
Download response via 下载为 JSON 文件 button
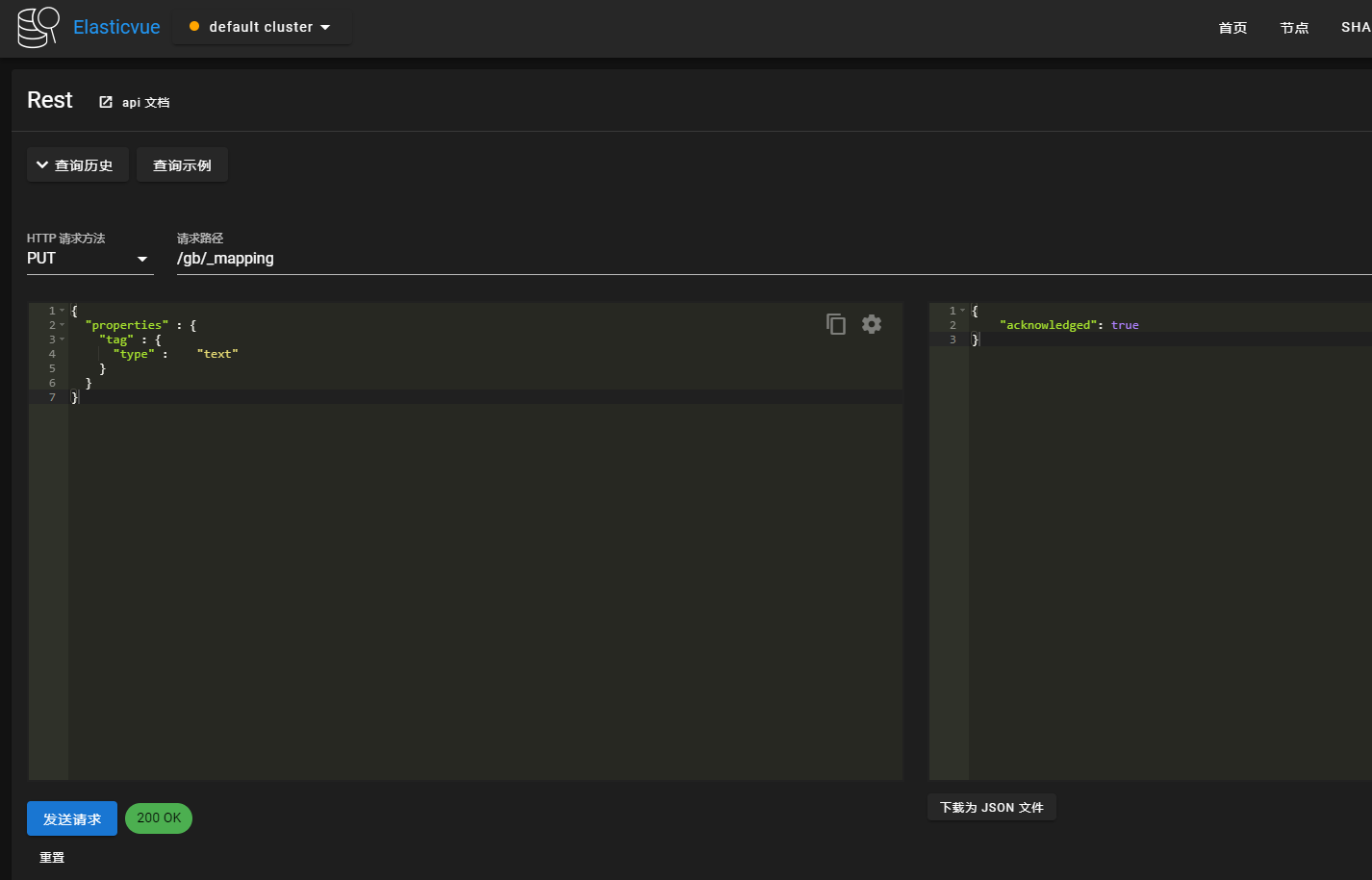(991, 808)
